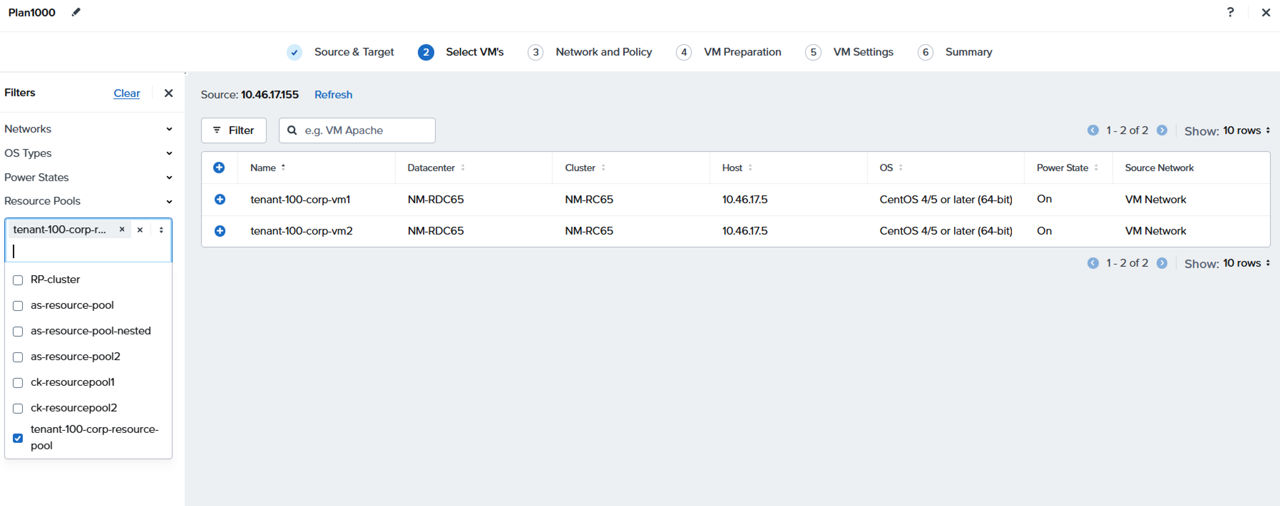This screenshot has width=1280, height=506.
Task: Focus the VM search field
Action: click(x=357, y=130)
